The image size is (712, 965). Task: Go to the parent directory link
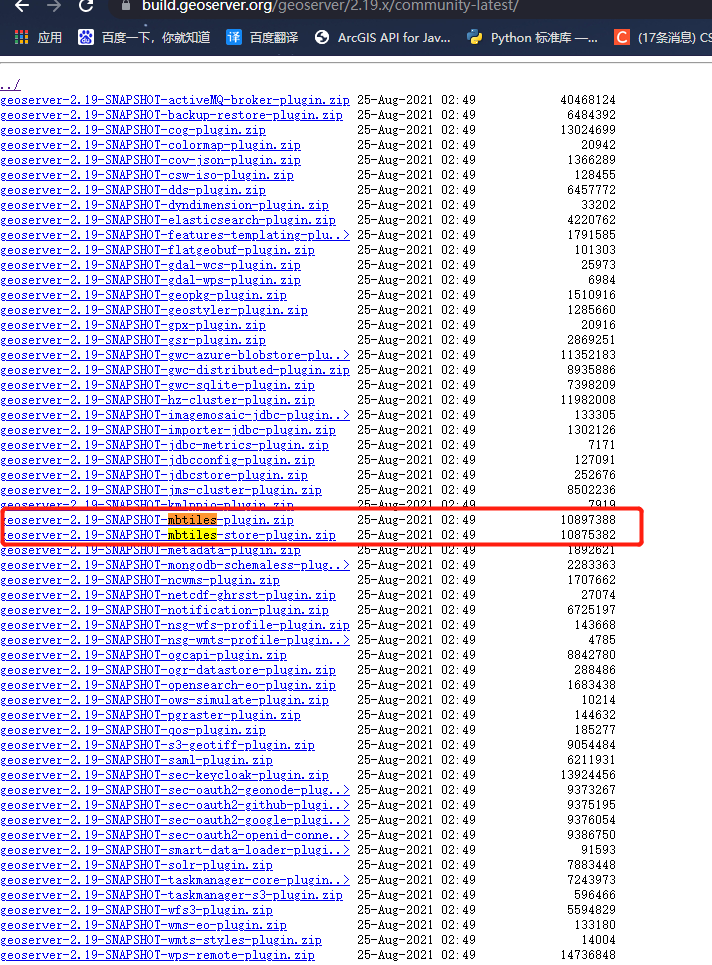10,85
